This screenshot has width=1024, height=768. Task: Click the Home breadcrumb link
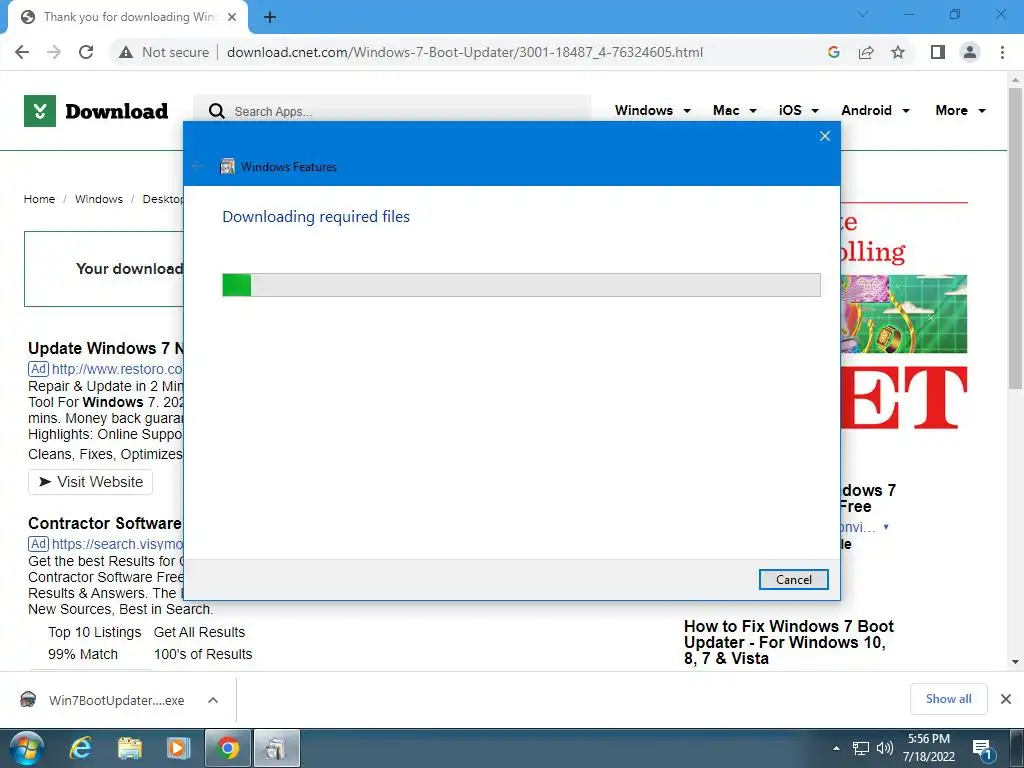[x=39, y=199]
